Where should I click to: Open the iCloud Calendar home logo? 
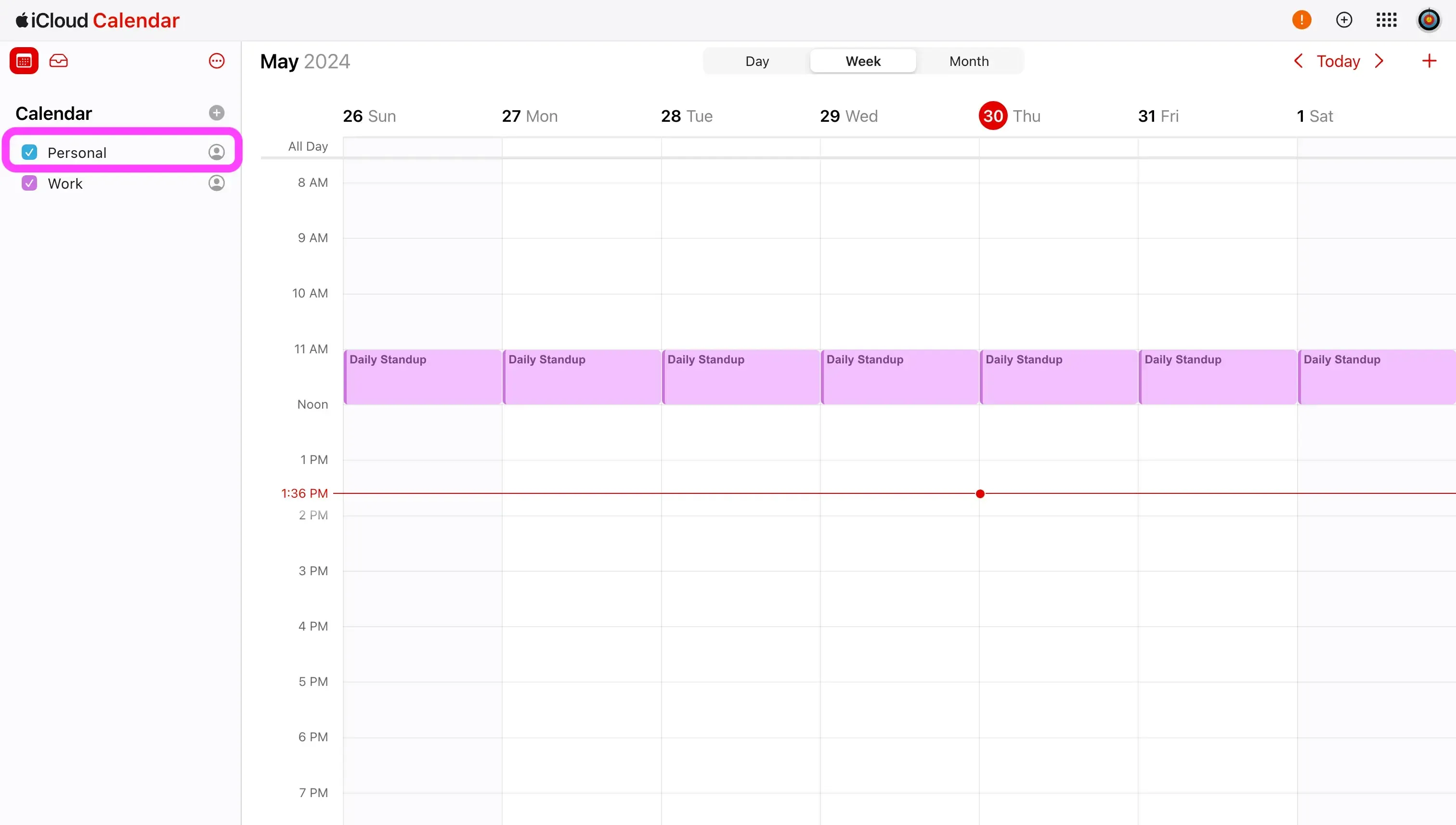[95, 20]
